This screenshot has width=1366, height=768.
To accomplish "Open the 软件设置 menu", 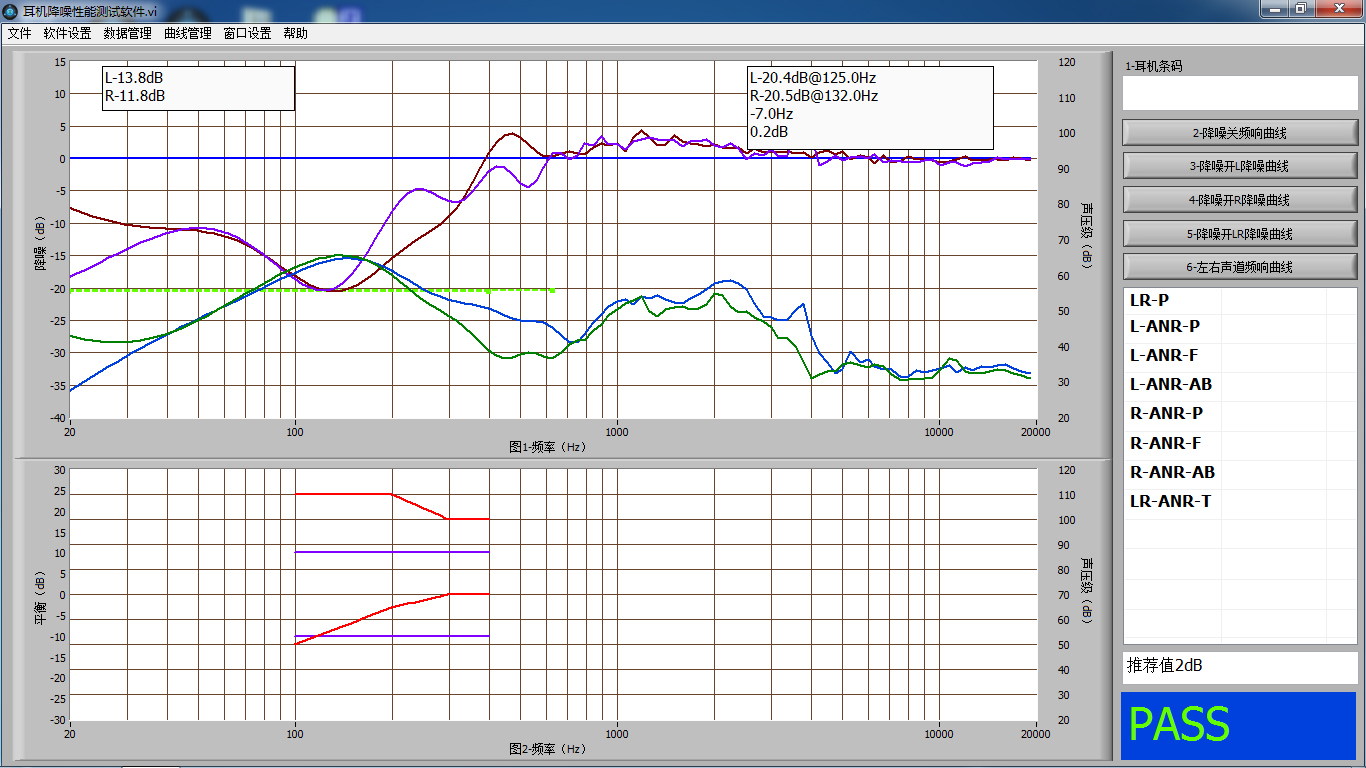I will pos(67,33).
